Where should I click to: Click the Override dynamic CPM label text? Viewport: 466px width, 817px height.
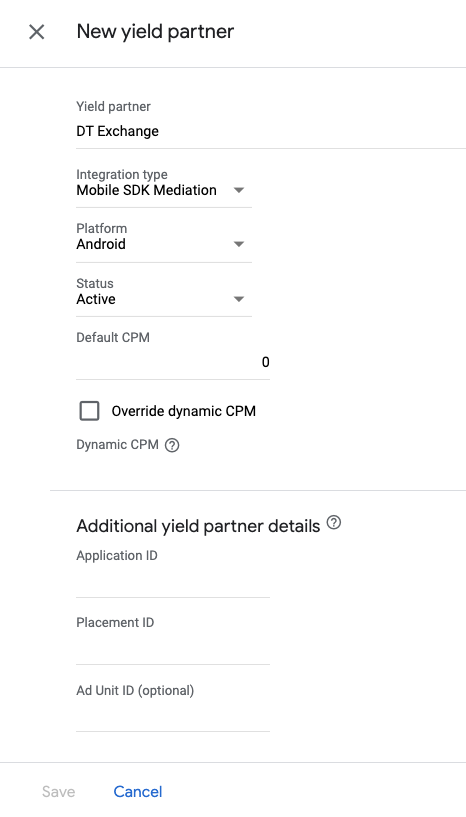[x=183, y=411]
